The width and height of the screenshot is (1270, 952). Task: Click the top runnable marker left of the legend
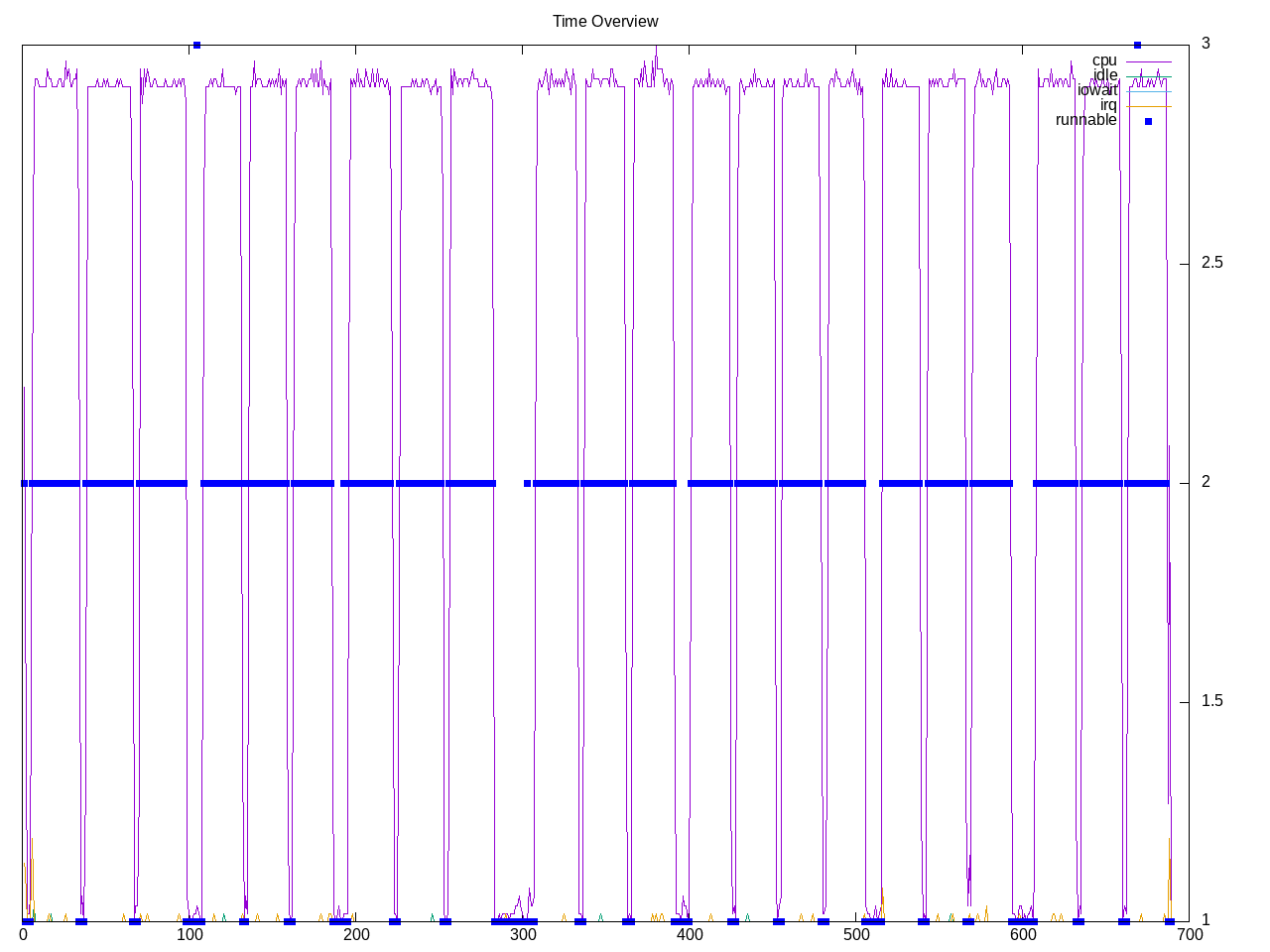1137,45
